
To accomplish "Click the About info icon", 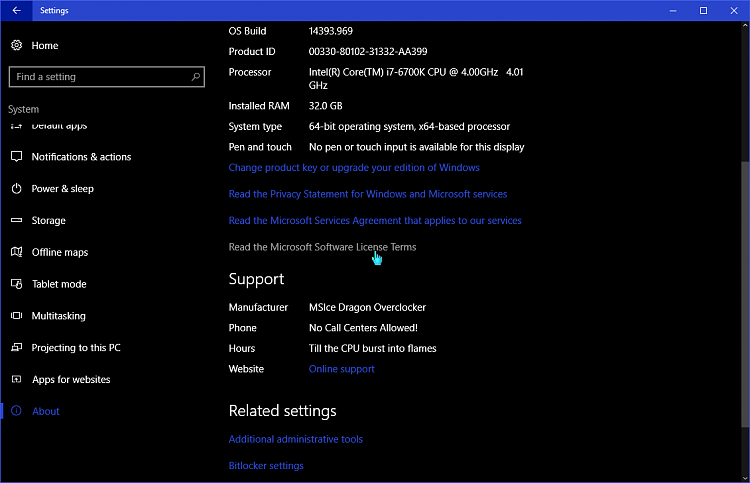I will [x=17, y=411].
